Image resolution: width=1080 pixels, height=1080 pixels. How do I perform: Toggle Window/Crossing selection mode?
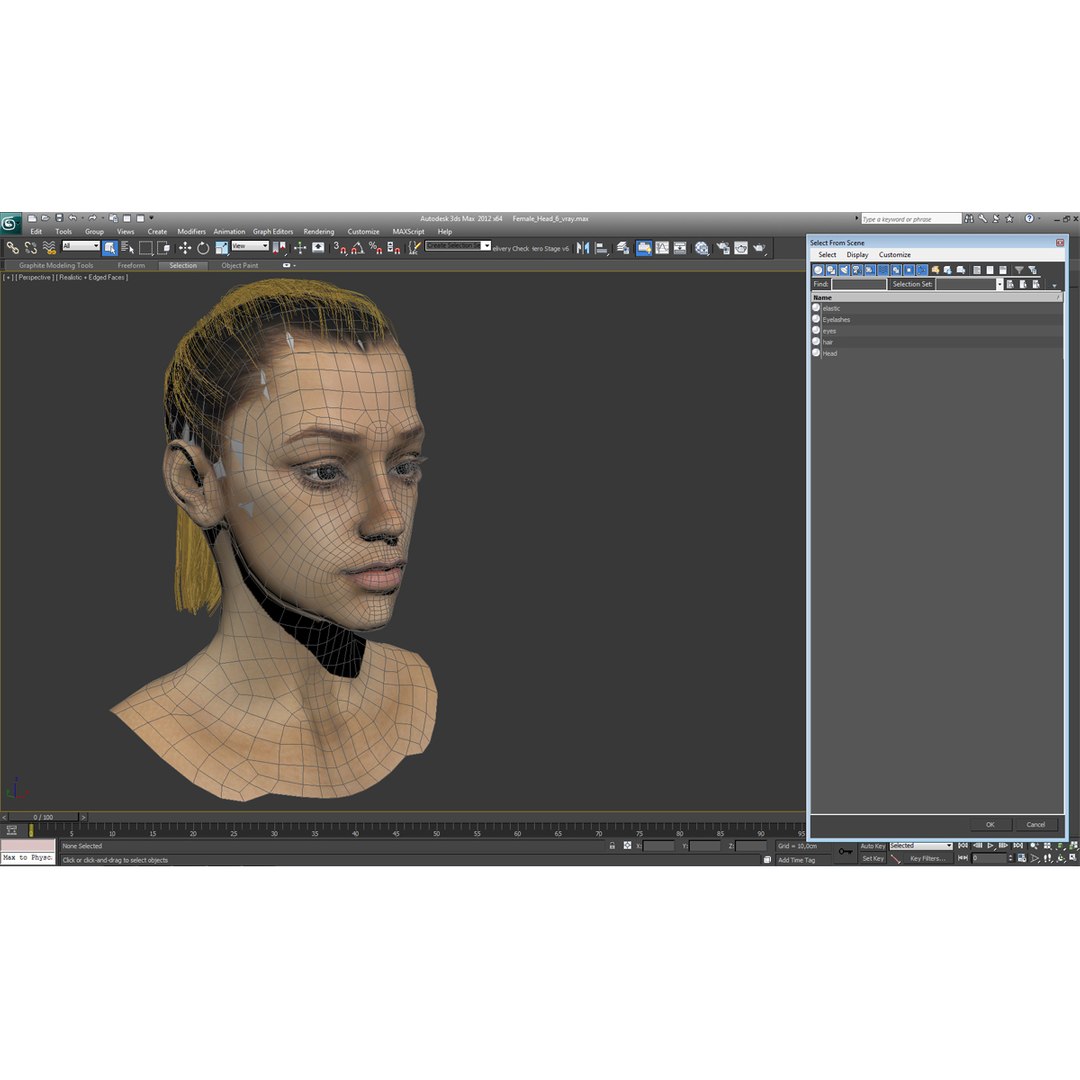(163, 248)
